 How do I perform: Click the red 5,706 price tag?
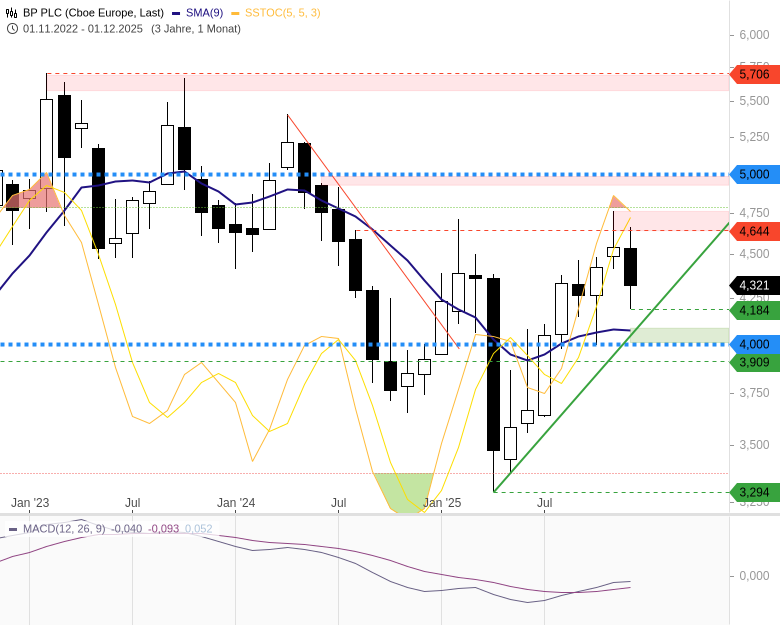754,74
